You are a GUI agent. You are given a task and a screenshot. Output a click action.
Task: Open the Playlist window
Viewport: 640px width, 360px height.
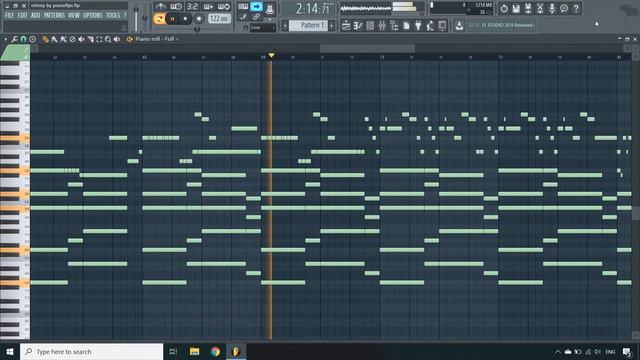coord(346,26)
